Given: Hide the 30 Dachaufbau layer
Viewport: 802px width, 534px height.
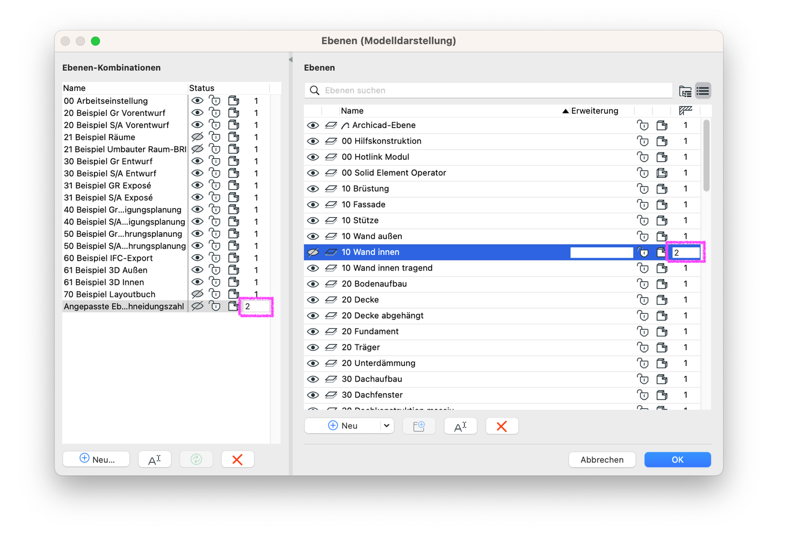Looking at the screenshot, I should pos(313,379).
